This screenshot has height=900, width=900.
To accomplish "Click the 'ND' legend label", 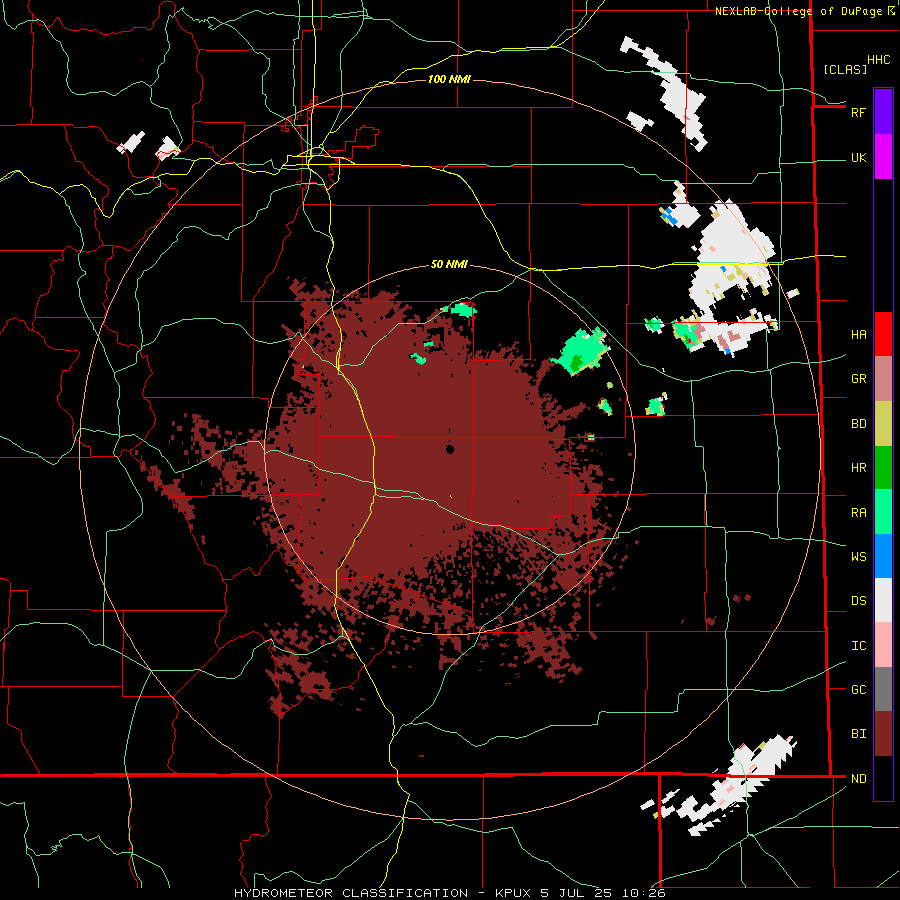I will coord(858,779).
